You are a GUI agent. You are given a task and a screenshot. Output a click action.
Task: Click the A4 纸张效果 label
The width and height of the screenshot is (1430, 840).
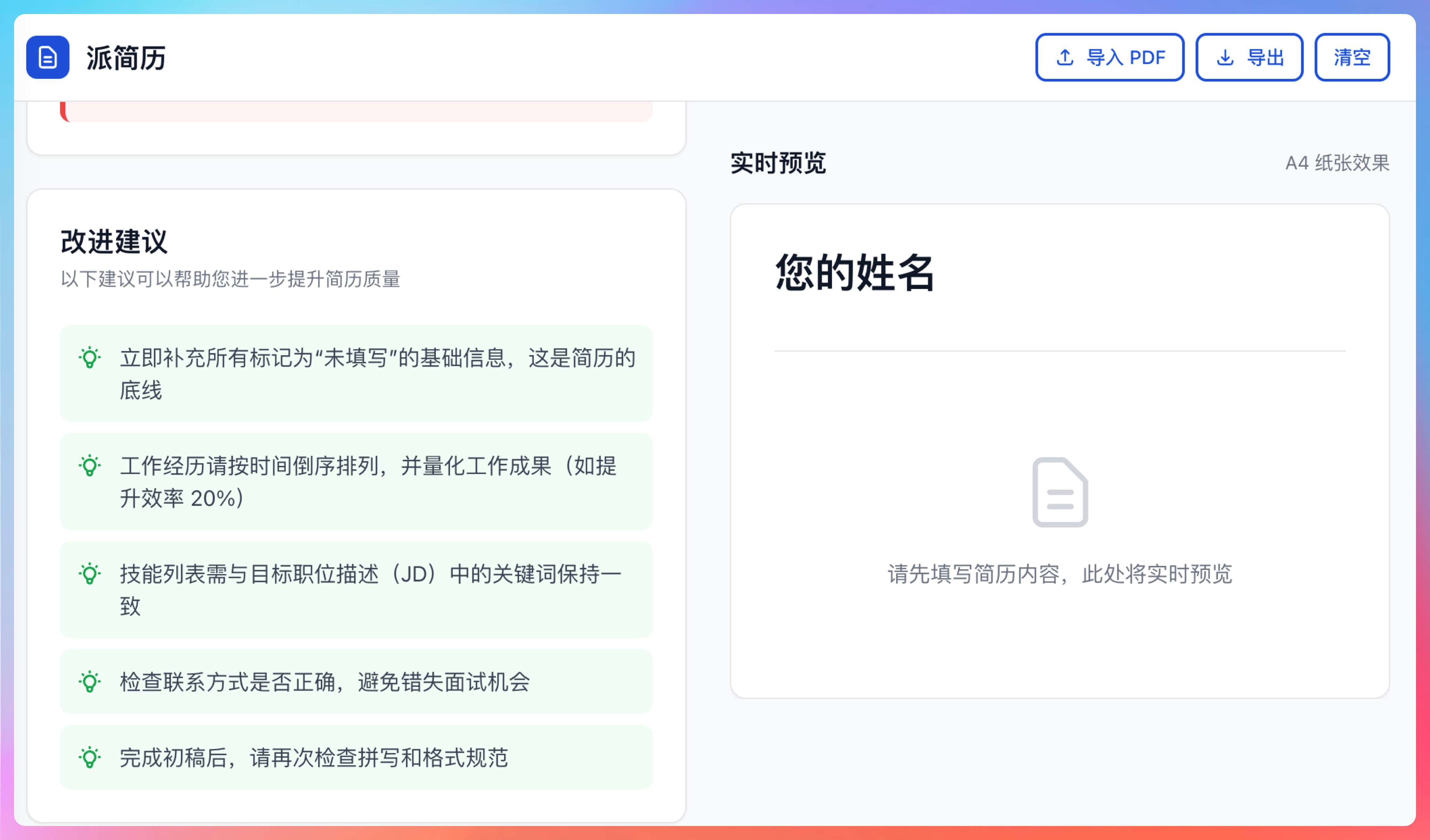[1337, 163]
